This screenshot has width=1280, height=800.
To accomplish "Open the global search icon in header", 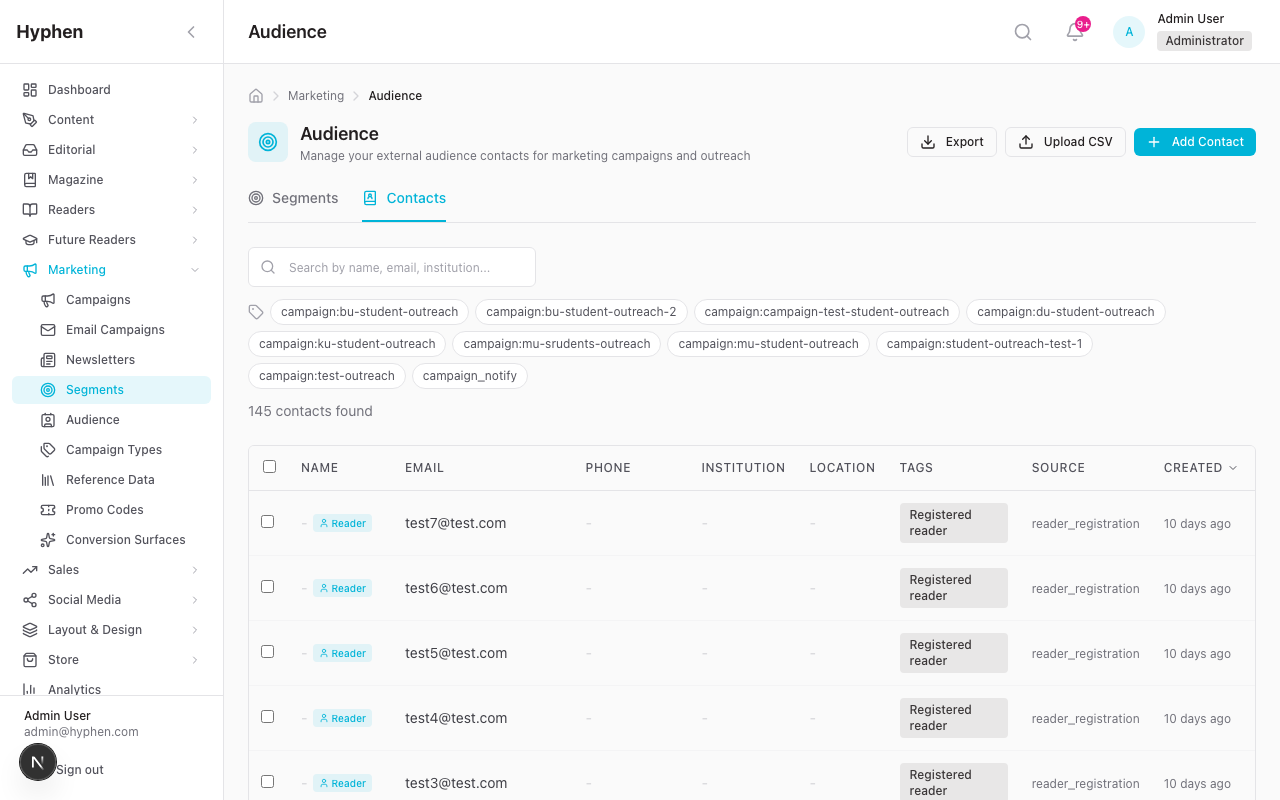I will (1022, 31).
